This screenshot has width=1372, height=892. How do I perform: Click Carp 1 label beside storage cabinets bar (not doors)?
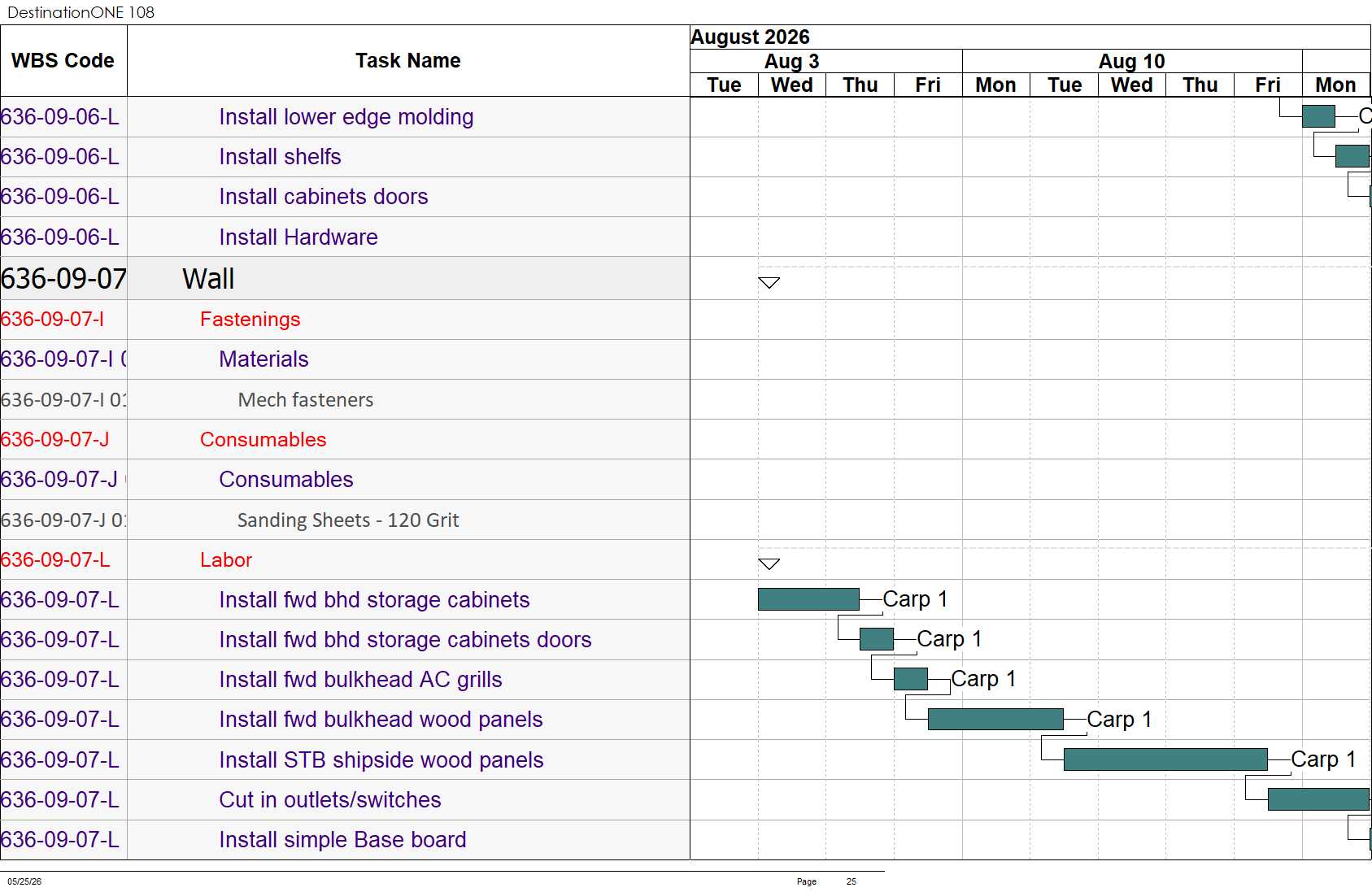[916, 599]
